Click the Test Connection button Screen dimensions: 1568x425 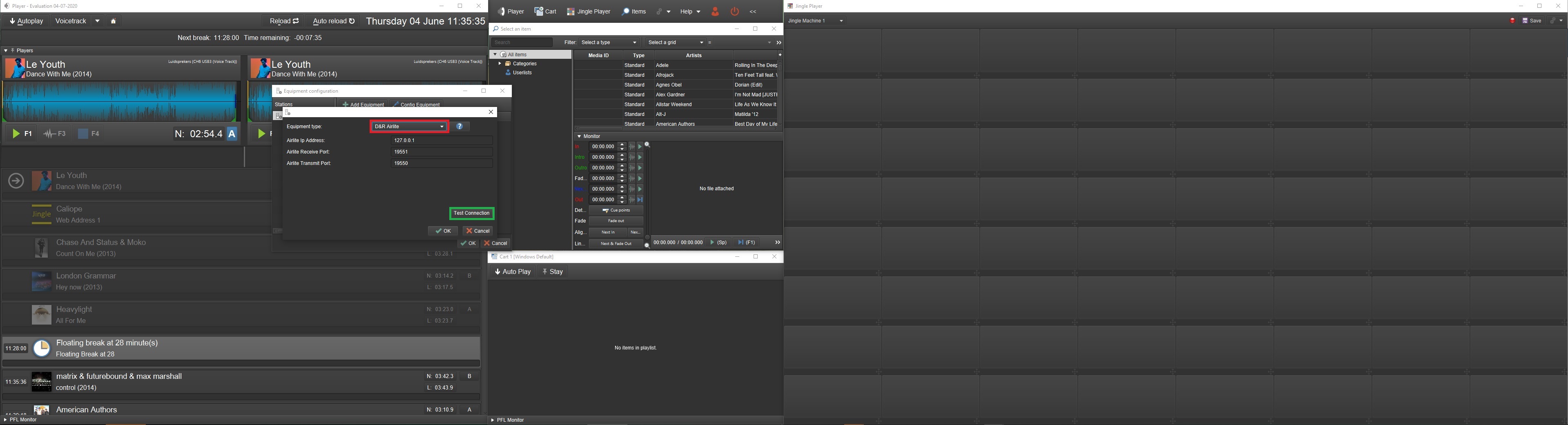pyautogui.click(x=472, y=214)
